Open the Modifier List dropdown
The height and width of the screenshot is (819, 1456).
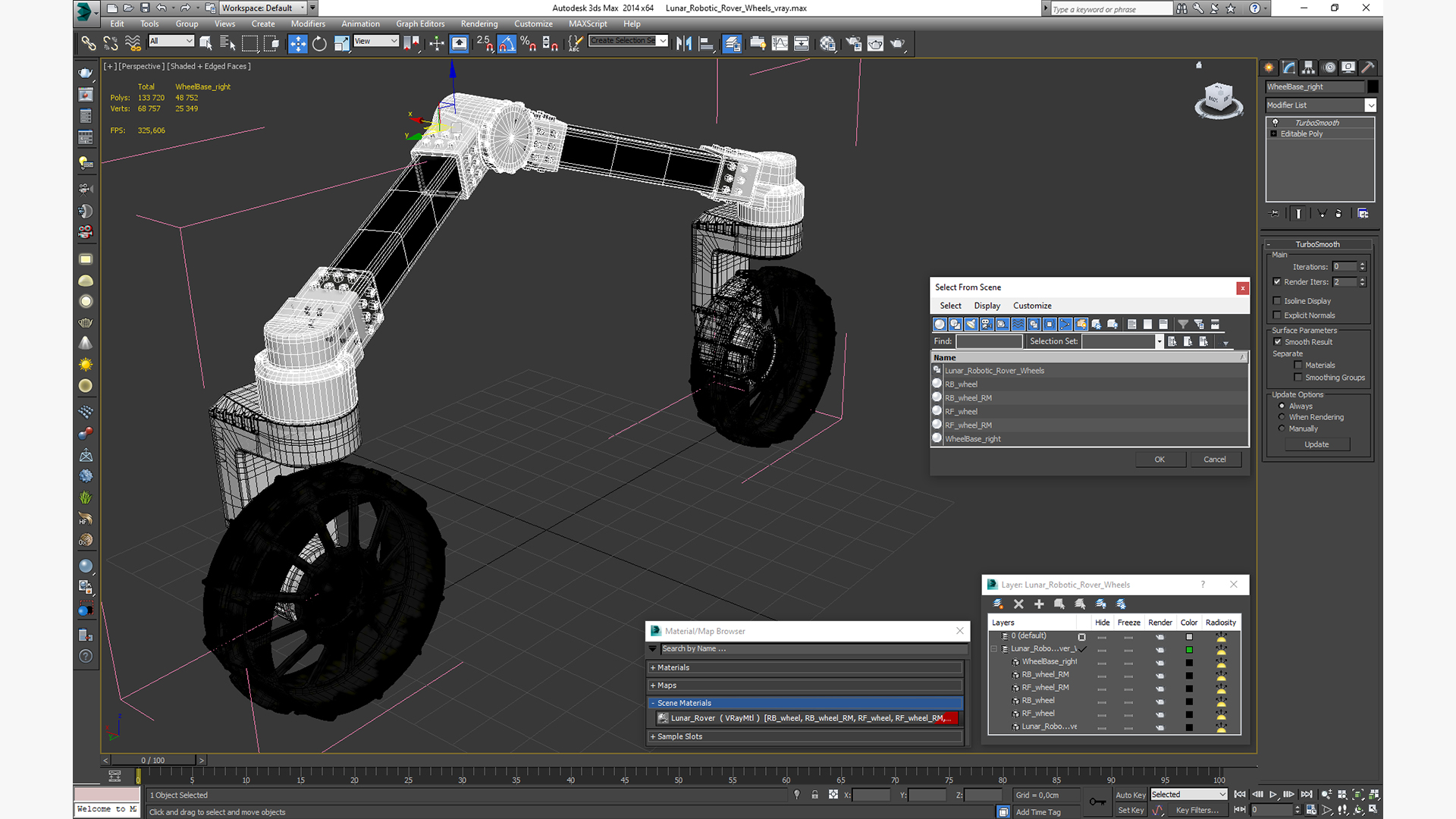(x=1370, y=105)
